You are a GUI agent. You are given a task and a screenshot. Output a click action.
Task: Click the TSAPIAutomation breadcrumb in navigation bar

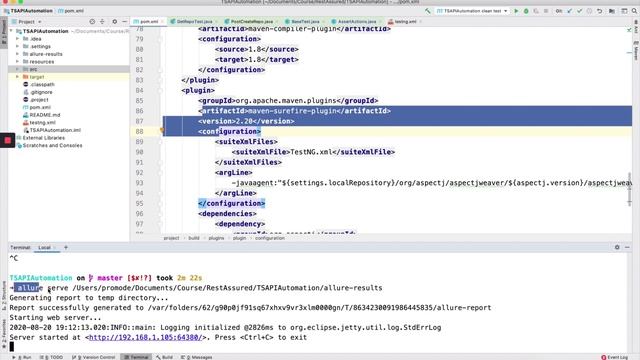coord(28,11)
